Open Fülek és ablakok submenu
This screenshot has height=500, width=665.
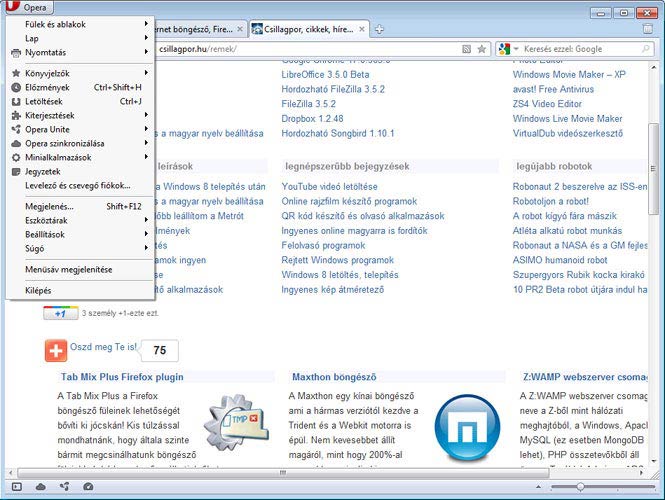tap(81, 24)
